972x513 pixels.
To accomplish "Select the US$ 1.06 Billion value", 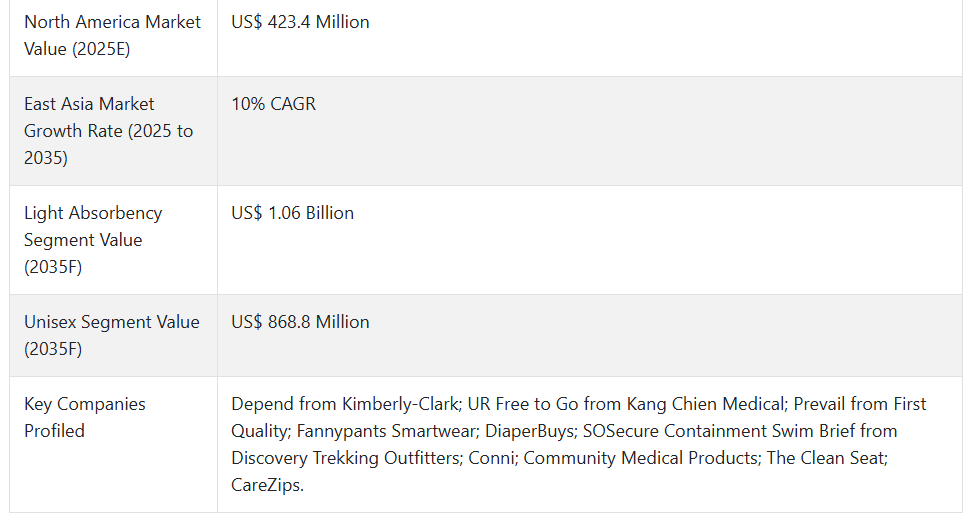I will 293,213.
